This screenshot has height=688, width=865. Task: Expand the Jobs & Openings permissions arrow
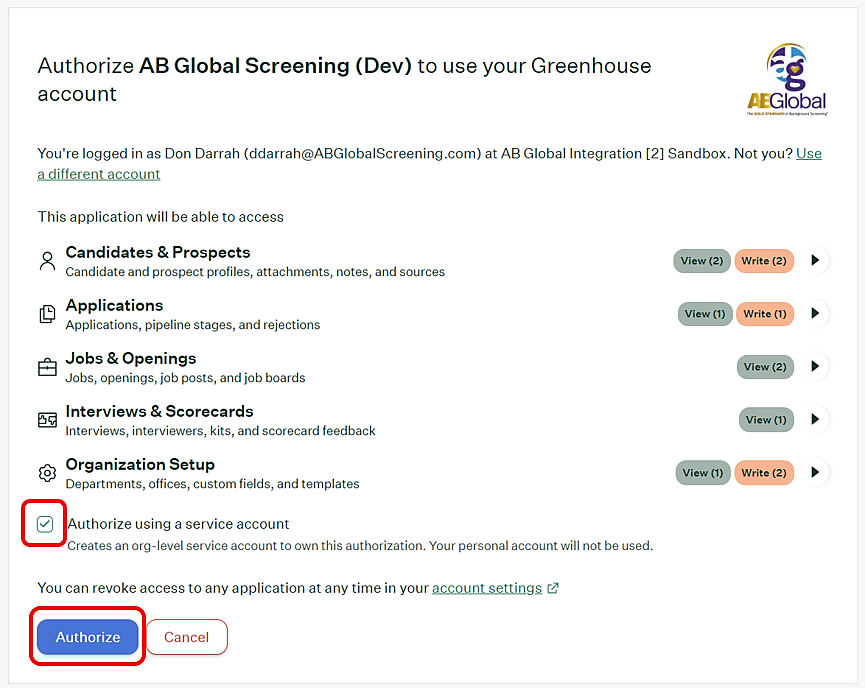point(815,366)
